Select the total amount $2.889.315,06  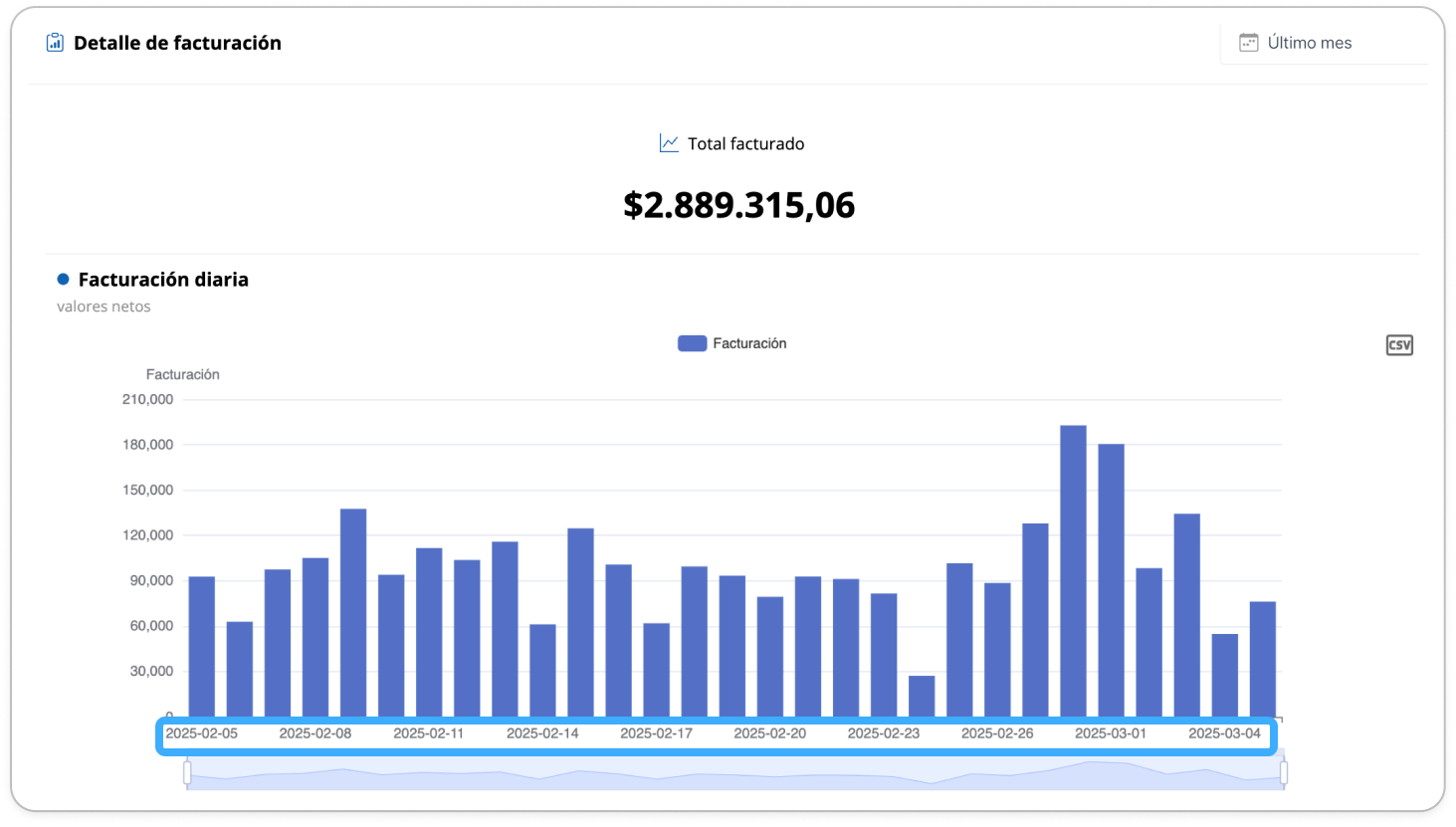pos(739,205)
